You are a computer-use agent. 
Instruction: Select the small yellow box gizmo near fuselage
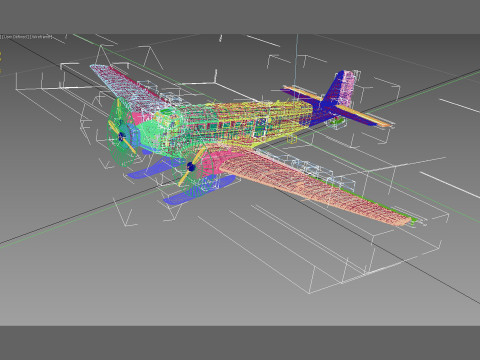pos(292,139)
